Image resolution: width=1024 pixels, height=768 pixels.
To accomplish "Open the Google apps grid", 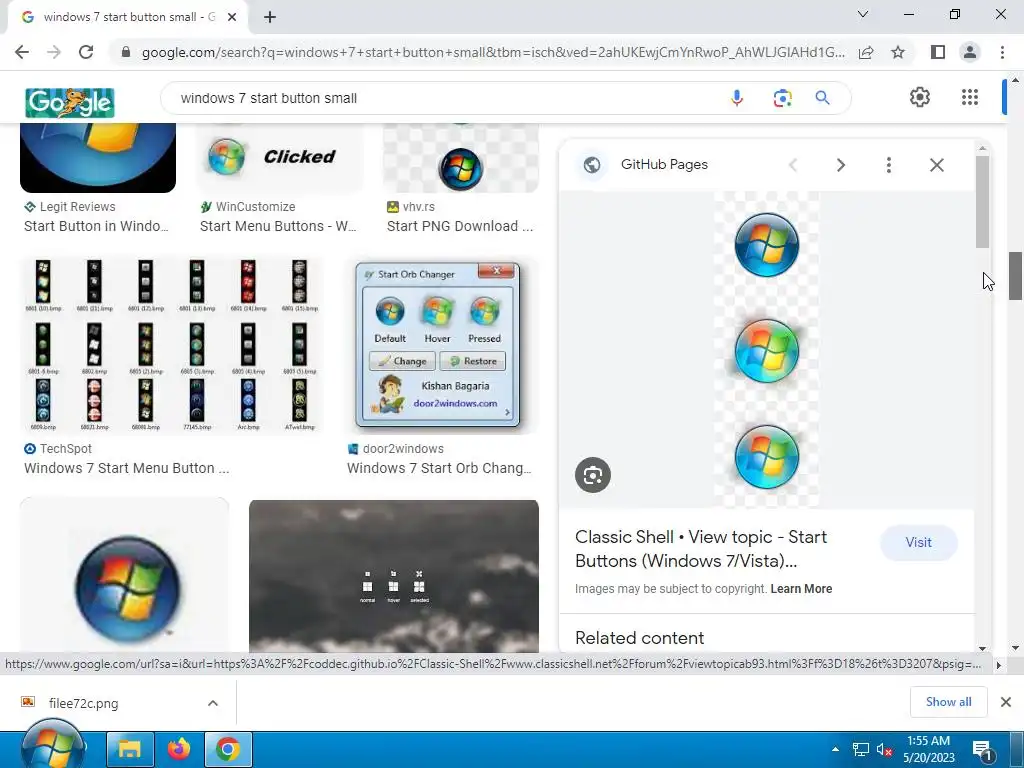I will coord(970,97).
